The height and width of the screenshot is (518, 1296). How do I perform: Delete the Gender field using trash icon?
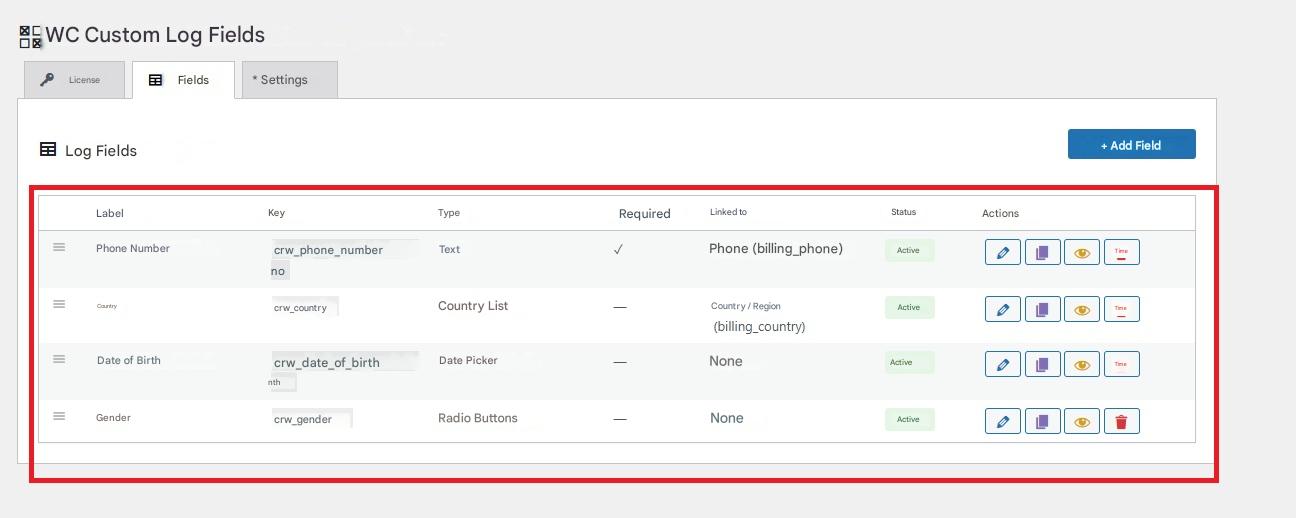(x=1121, y=422)
